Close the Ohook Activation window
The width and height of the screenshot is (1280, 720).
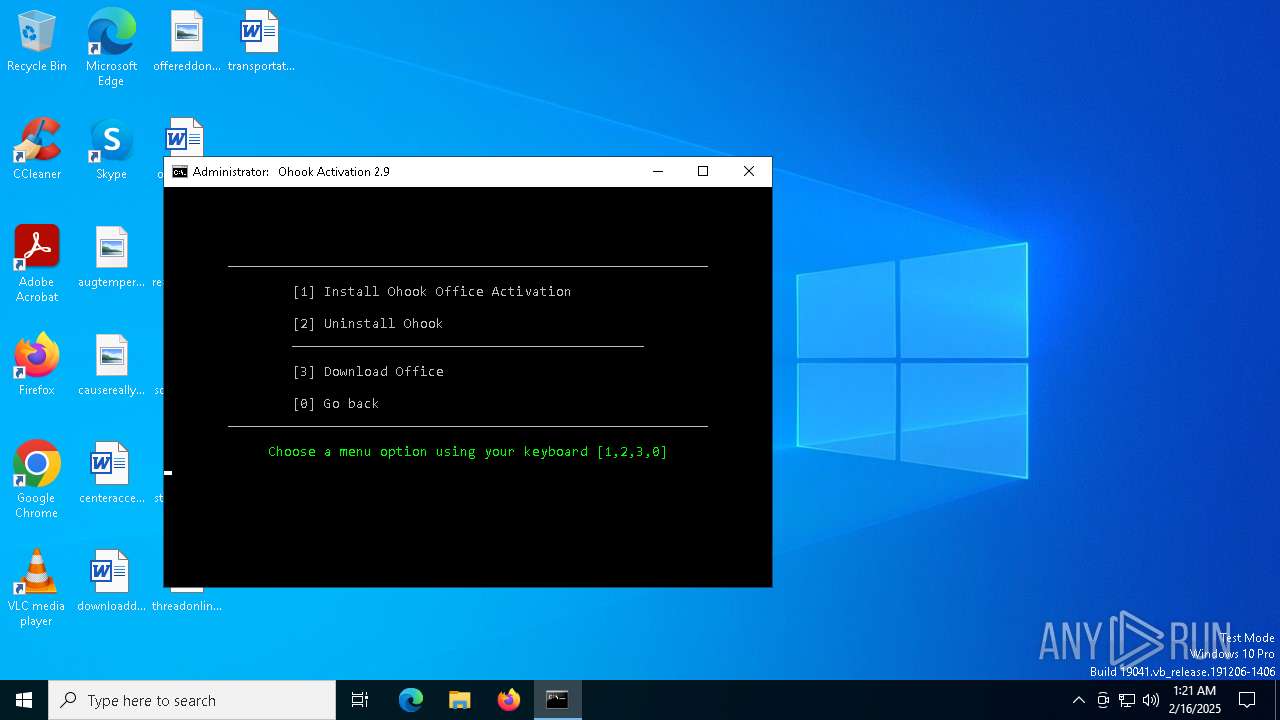[x=749, y=172]
